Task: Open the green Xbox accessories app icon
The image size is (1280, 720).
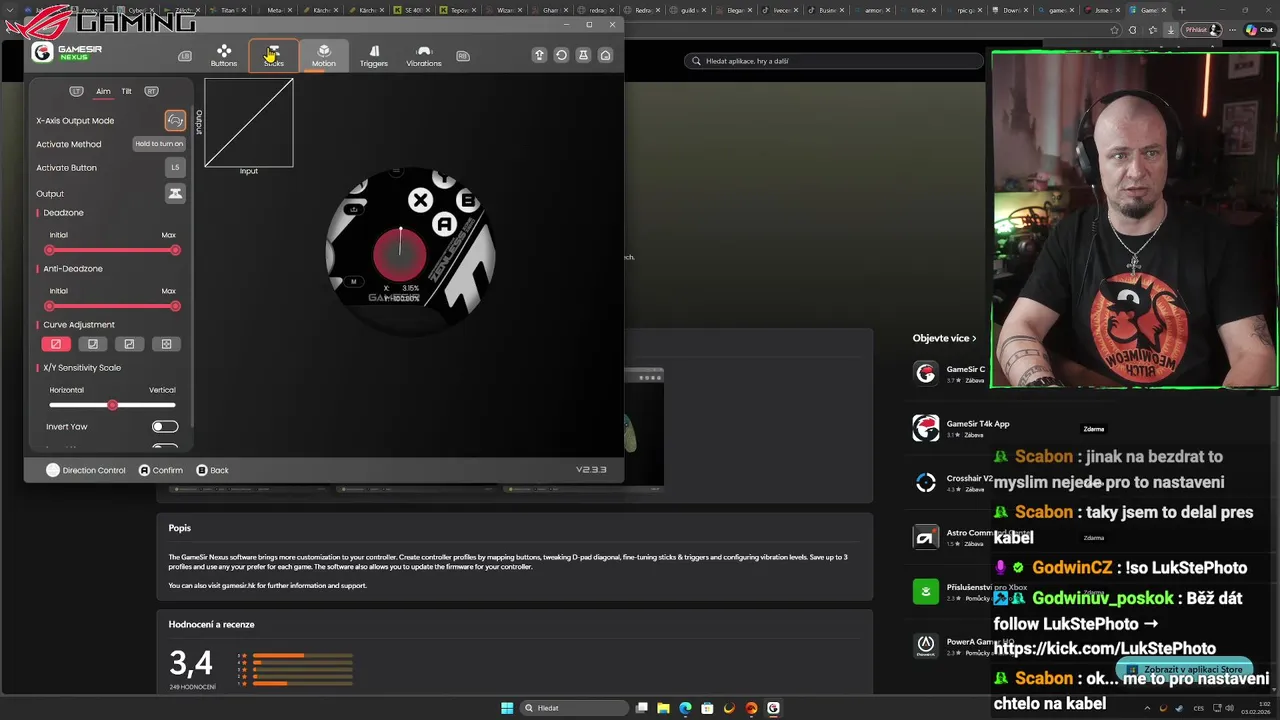Action: point(926,591)
